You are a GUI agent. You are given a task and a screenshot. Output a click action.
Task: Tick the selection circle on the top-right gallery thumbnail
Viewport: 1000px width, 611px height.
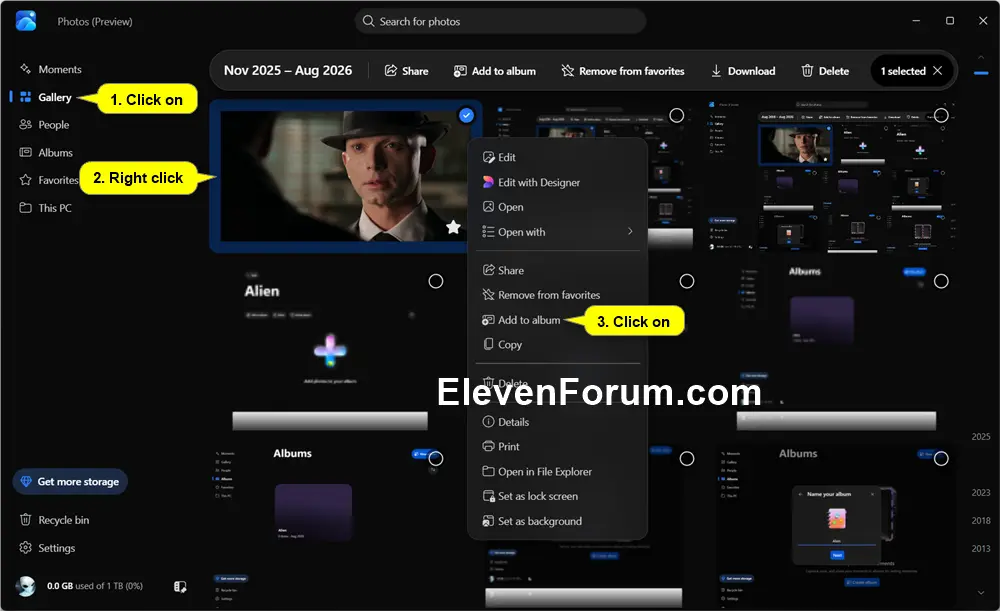941,115
